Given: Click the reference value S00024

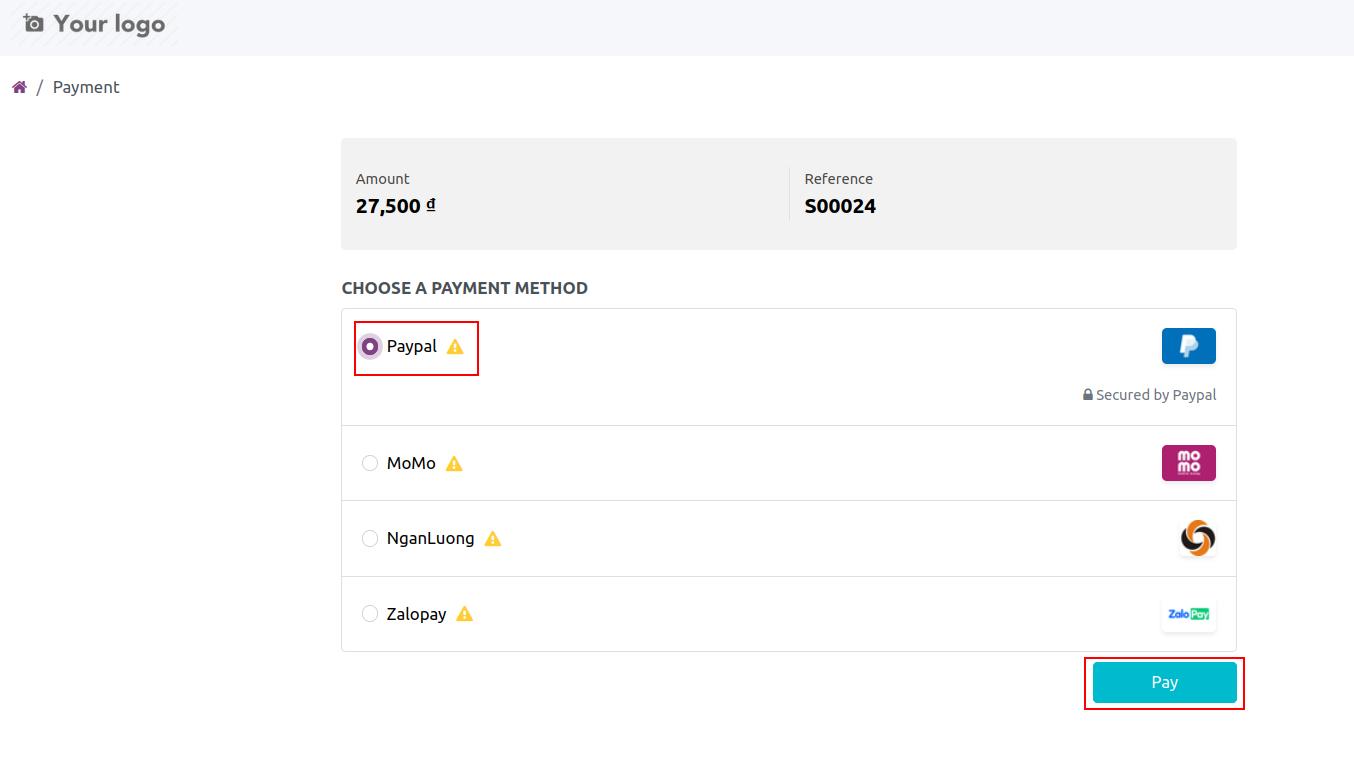Looking at the screenshot, I should (840, 206).
